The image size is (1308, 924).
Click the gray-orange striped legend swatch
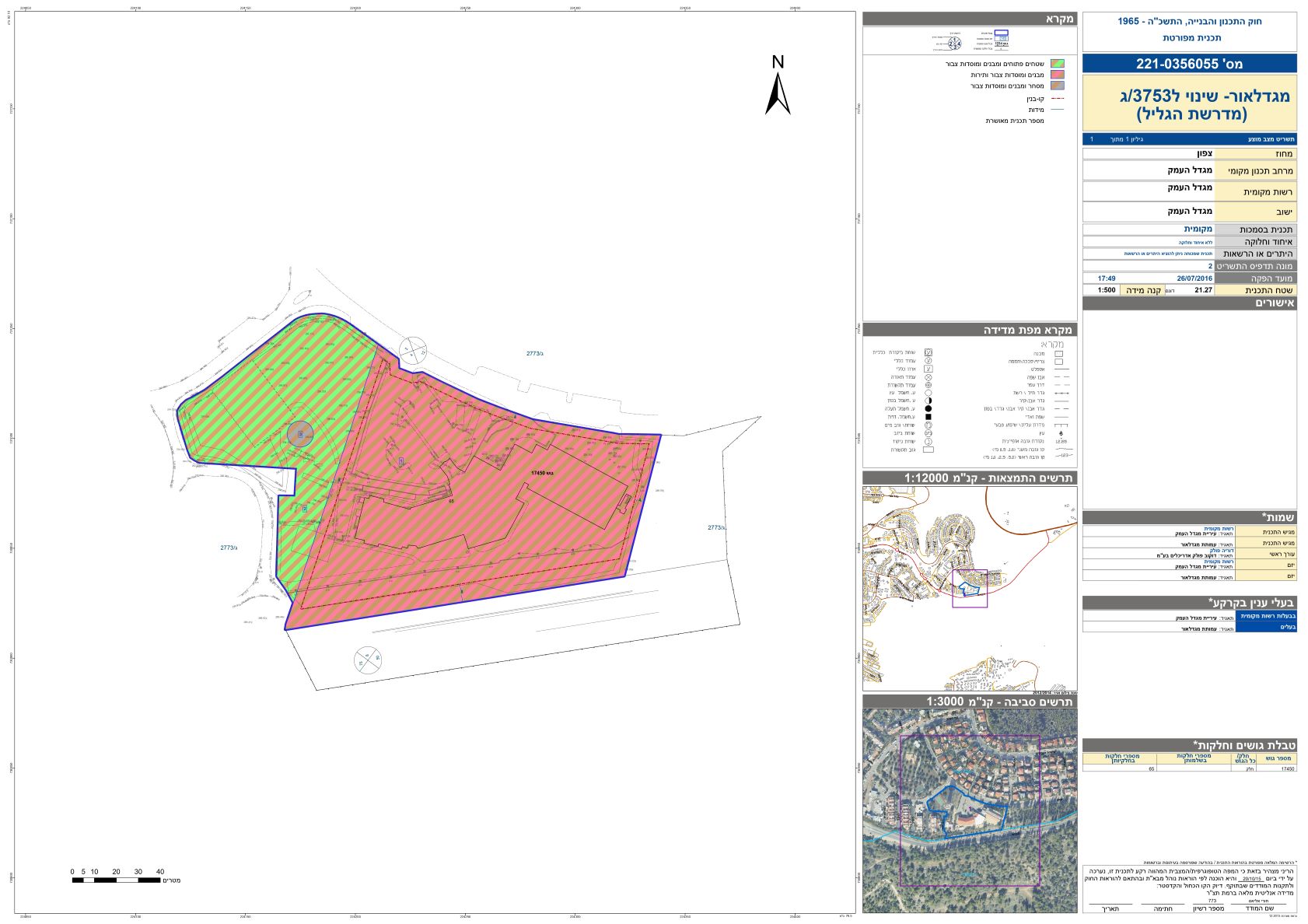[x=1057, y=86]
